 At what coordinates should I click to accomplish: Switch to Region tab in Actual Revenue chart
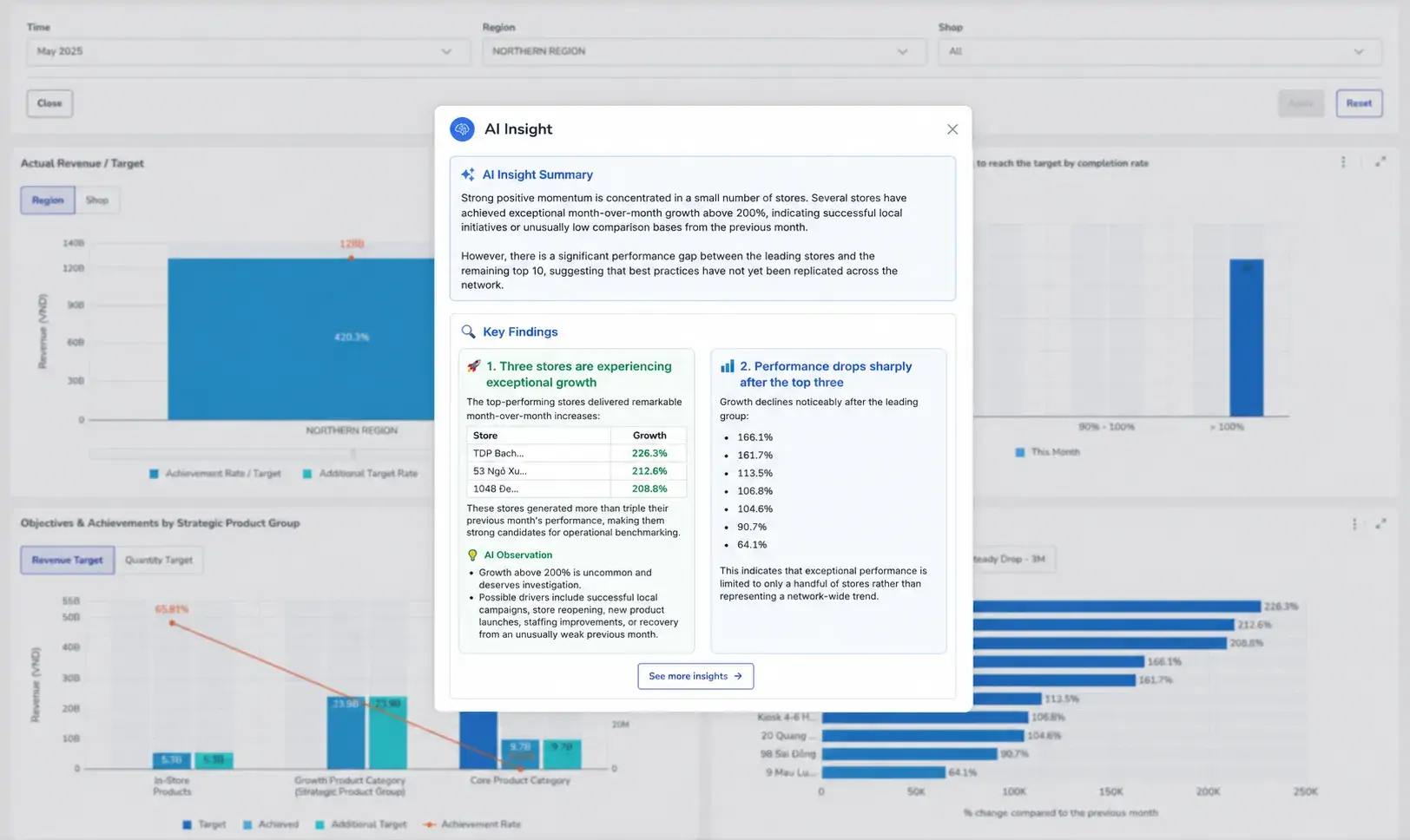(48, 200)
